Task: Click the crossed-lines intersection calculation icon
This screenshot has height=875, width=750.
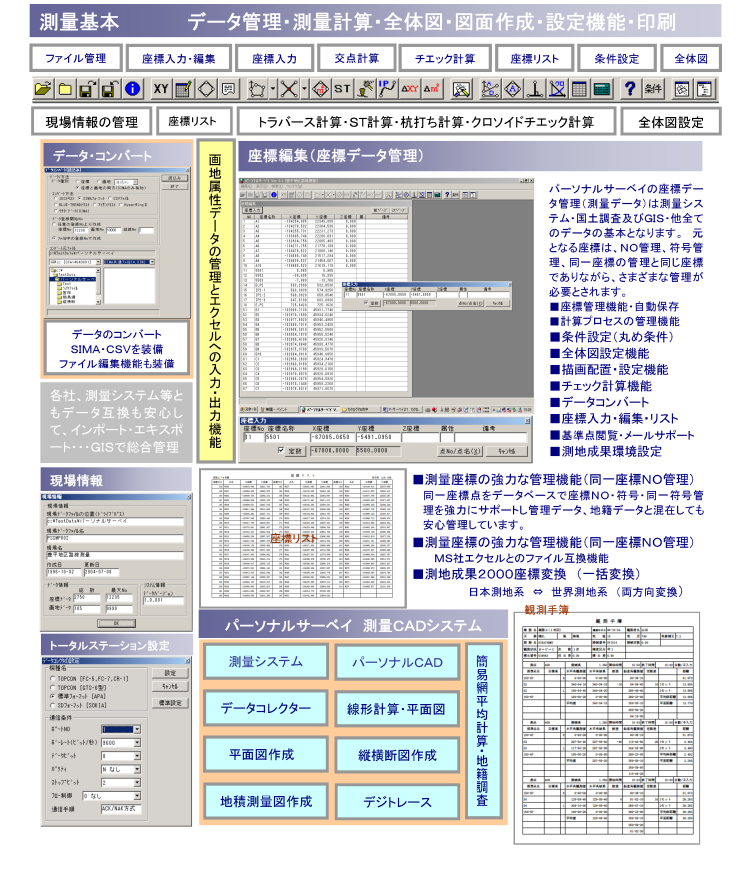Action: 289,89
